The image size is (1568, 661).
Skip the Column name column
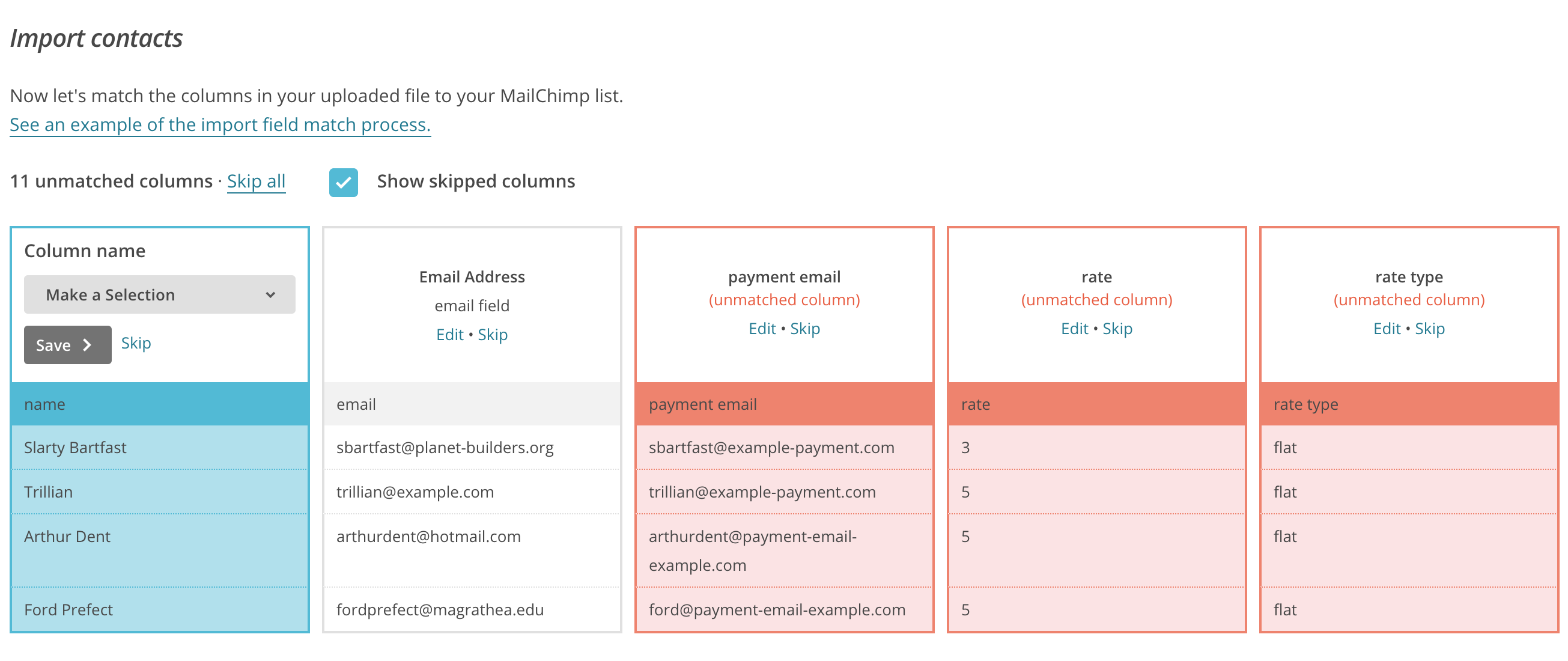click(x=136, y=343)
